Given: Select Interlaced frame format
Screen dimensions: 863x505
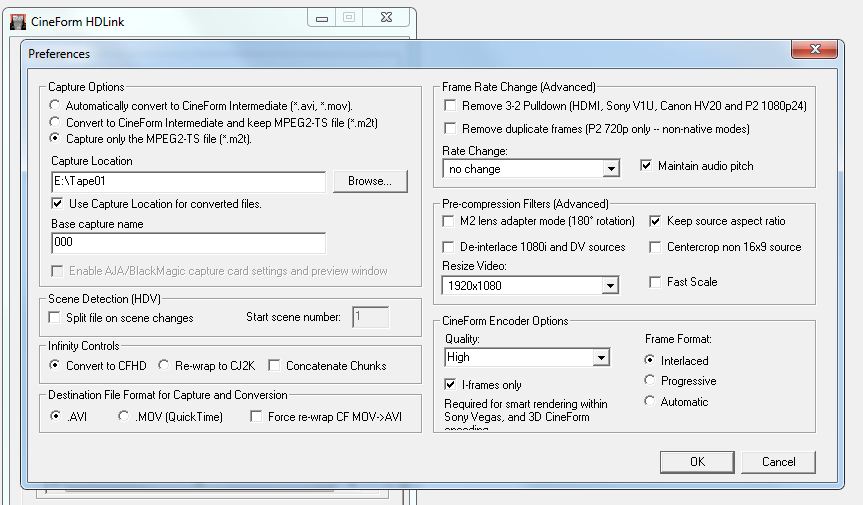Looking at the screenshot, I should (x=649, y=360).
